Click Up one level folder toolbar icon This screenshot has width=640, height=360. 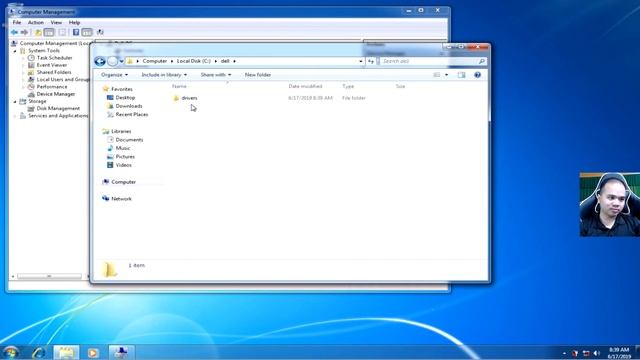click(x=38, y=32)
